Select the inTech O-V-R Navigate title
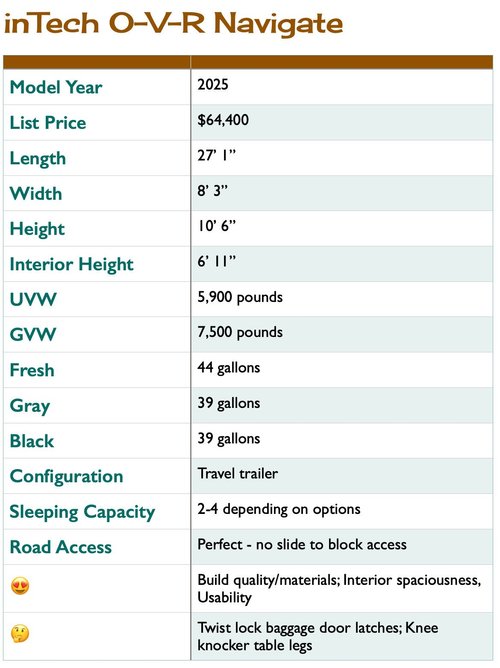 point(173,23)
